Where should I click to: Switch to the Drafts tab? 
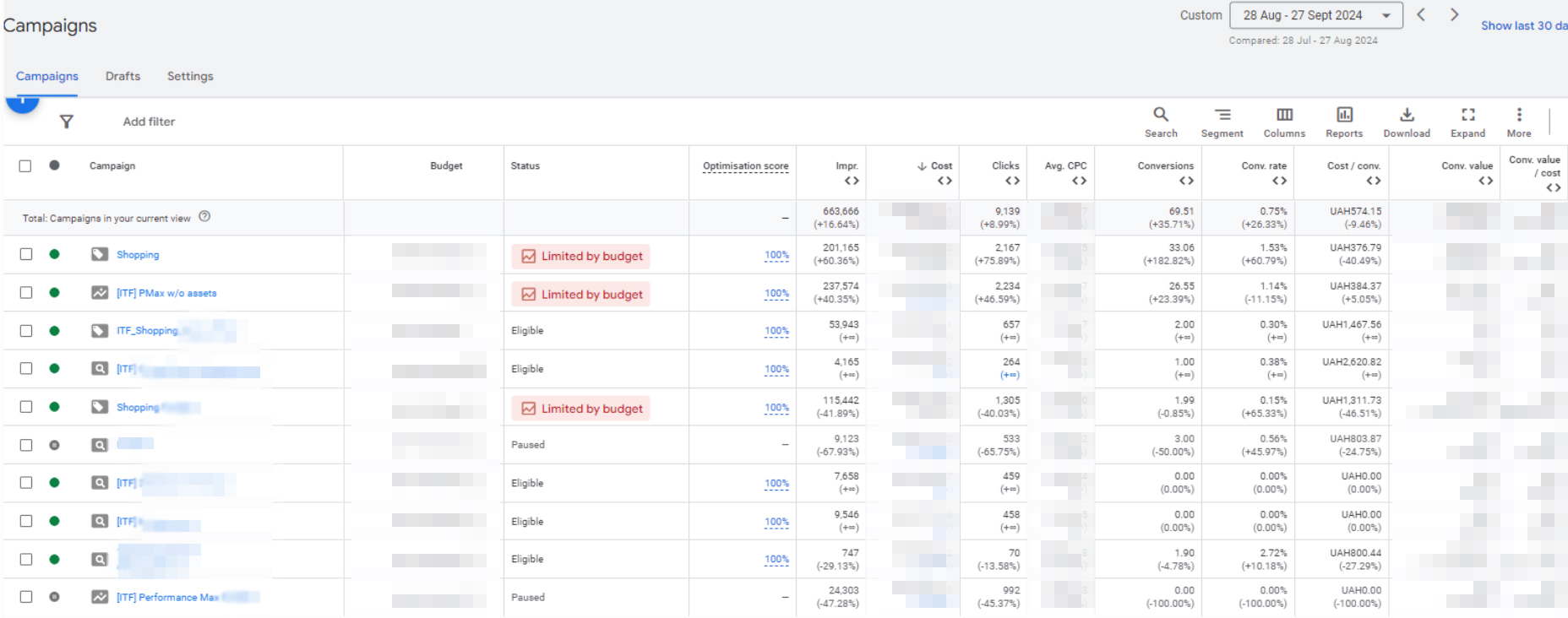click(122, 76)
